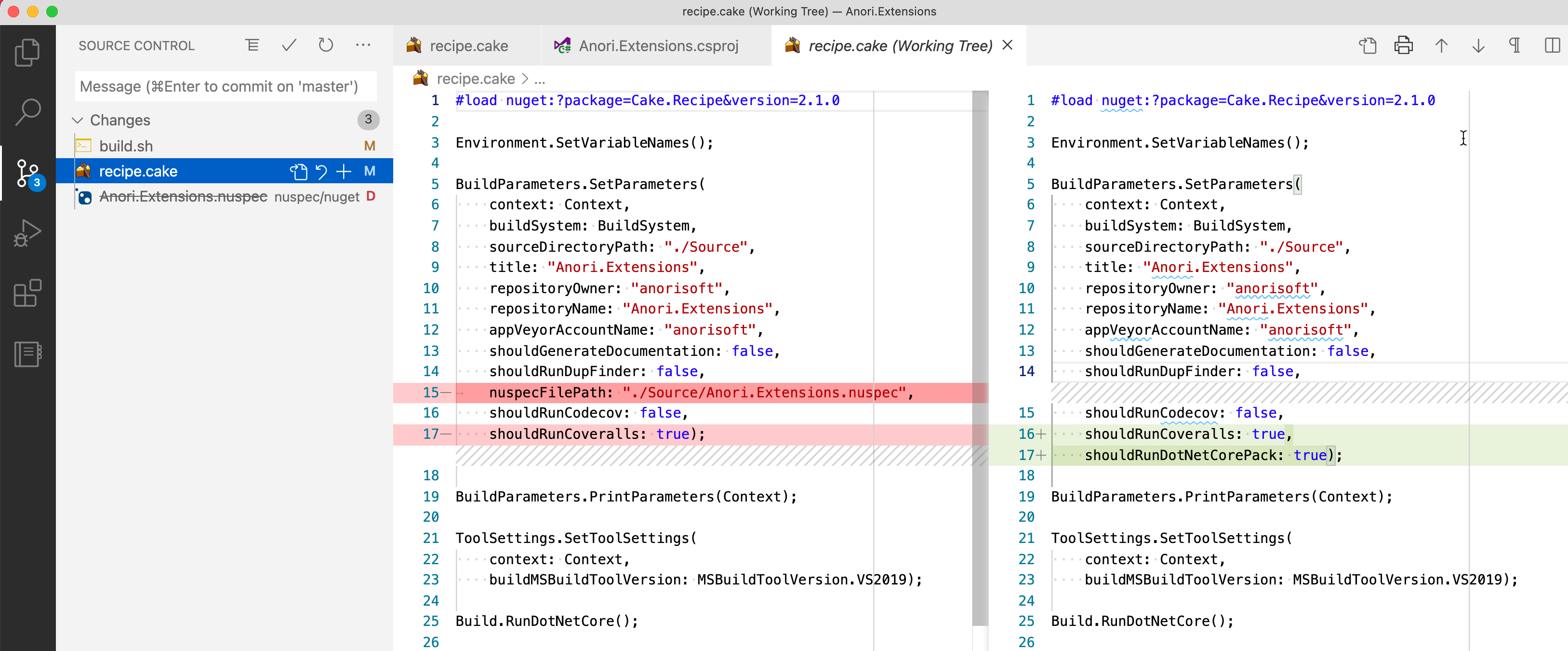Screen dimensions: 1568x651
Task: Select build.sh in Changes list
Action: 126,146
